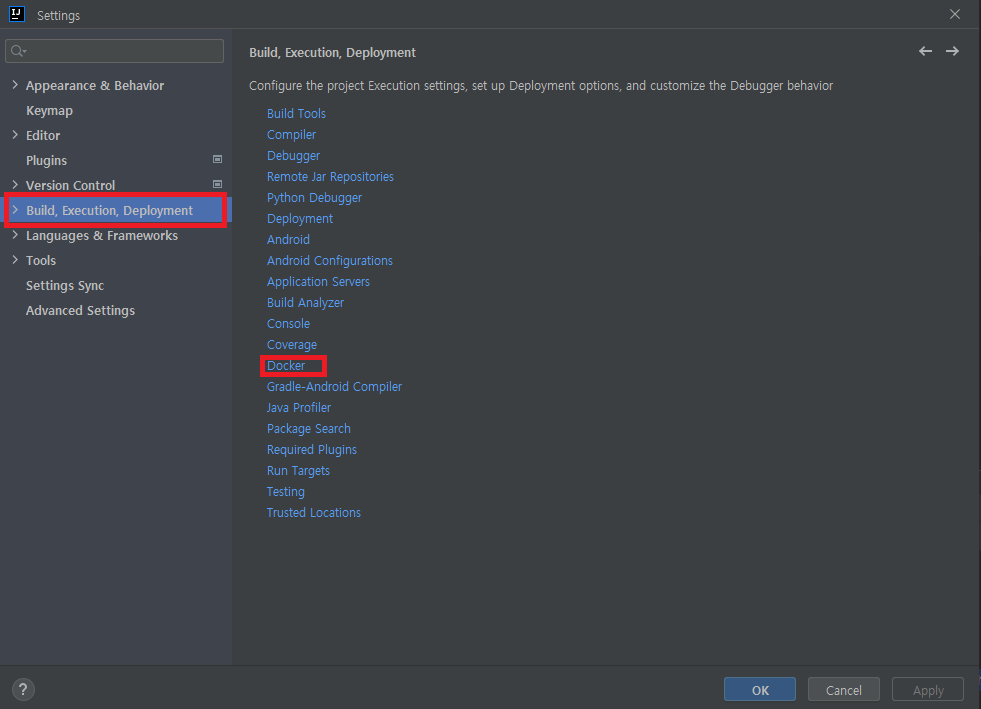The height and width of the screenshot is (709, 981).
Task: Open the Debugger link
Action: 293,156
